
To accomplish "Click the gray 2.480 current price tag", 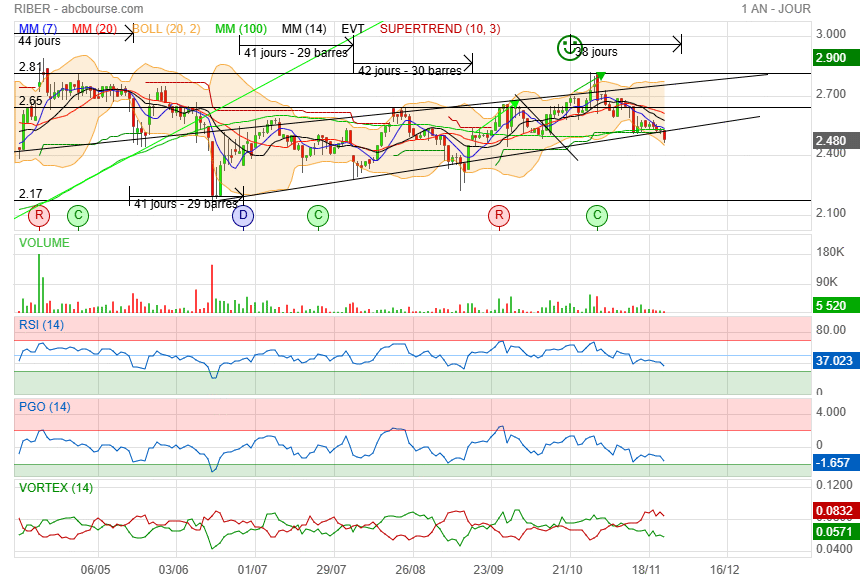I will coord(833,141).
